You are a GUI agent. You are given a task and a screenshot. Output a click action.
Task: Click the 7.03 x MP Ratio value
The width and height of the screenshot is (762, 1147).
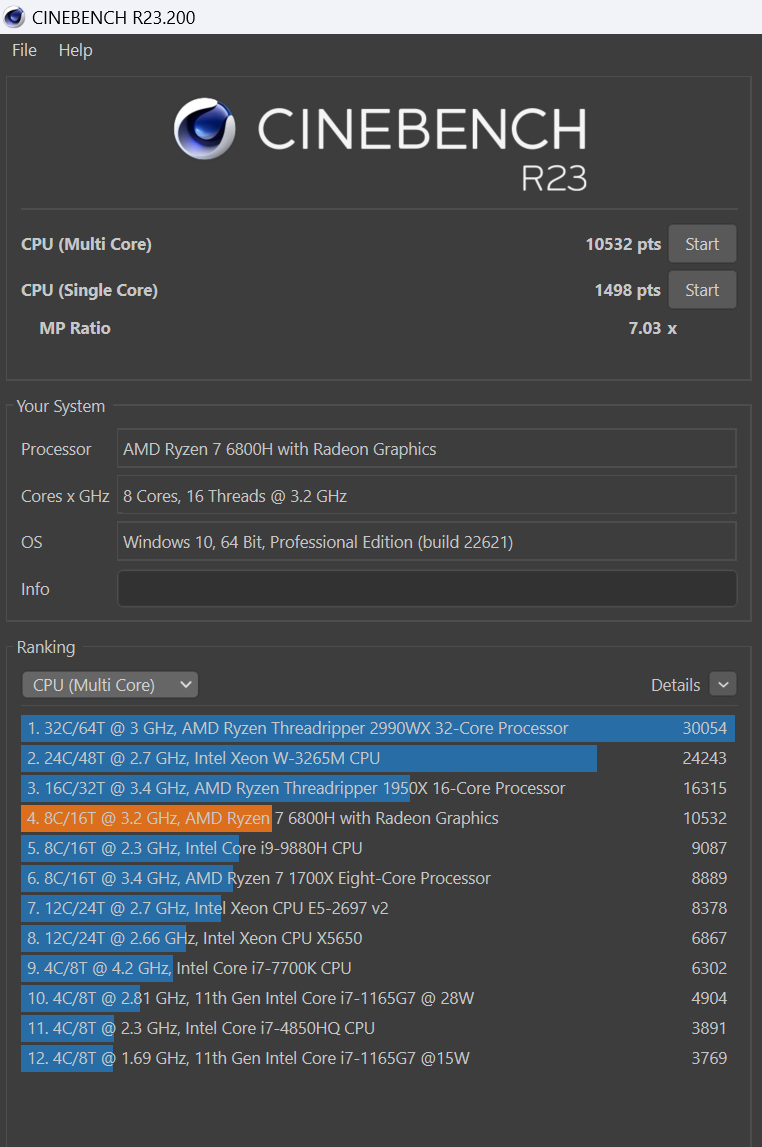[652, 328]
